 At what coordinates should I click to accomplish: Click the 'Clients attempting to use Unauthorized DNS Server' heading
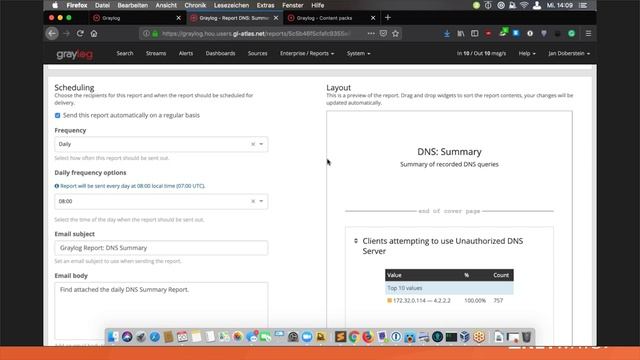point(442,246)
